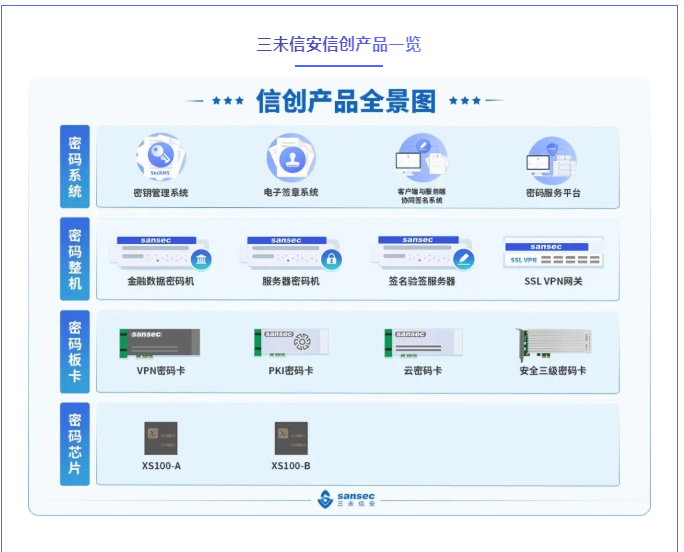The height and width of the screenshot is (552, 684).
Task: Click the 密码芯片 category label
Action: pos(75,443)
